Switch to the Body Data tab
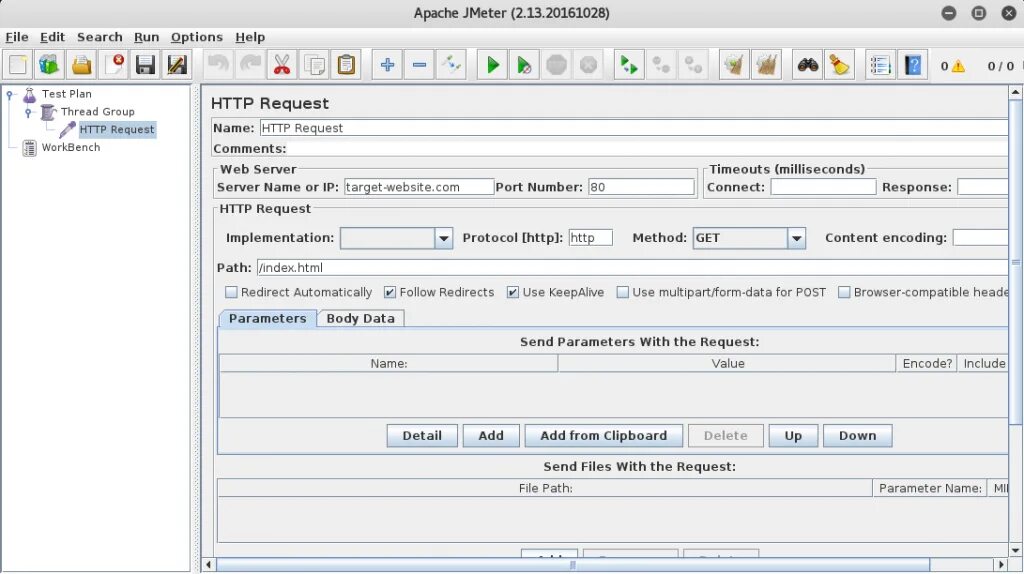The image size is (1024, 574). [x=360, y=318]
